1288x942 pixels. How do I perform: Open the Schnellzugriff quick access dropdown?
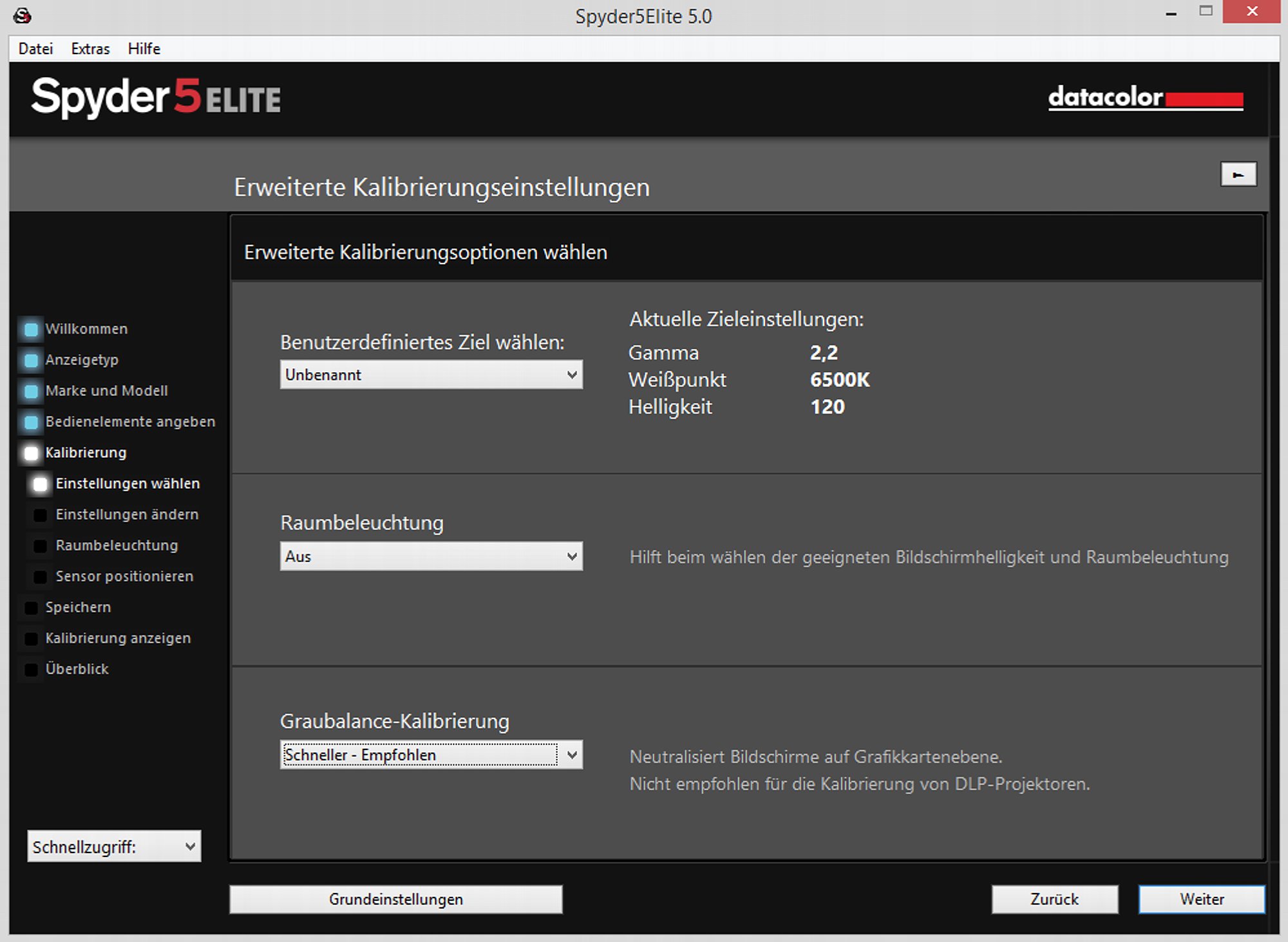tap(114, 846)
